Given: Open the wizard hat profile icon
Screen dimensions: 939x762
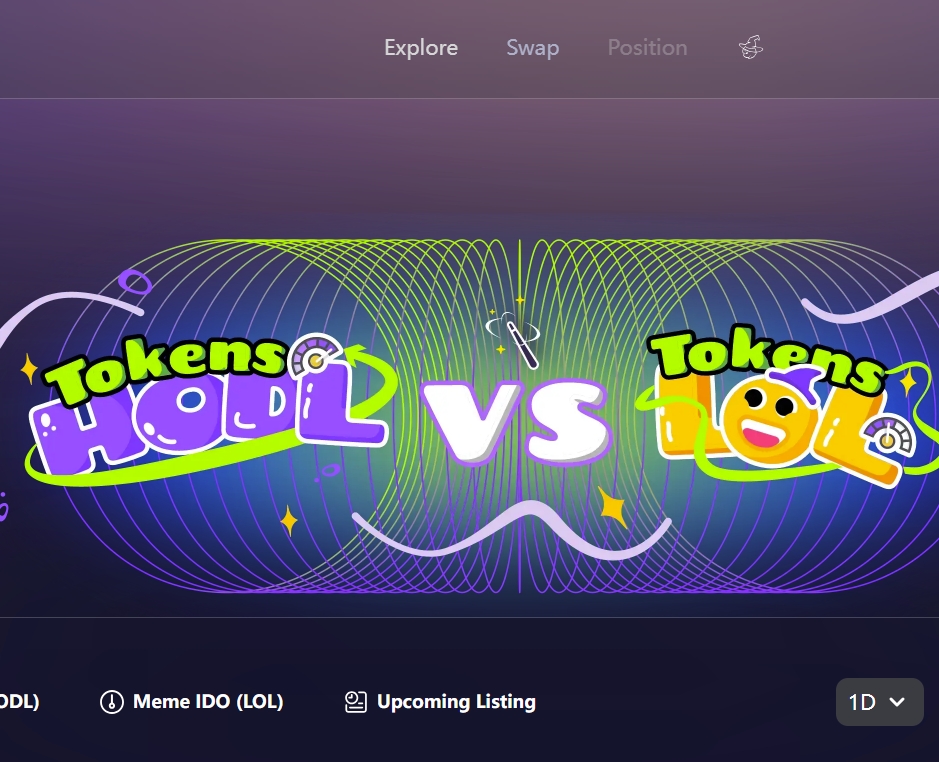Looking at the screenshot, I should (x=751, y=47).
